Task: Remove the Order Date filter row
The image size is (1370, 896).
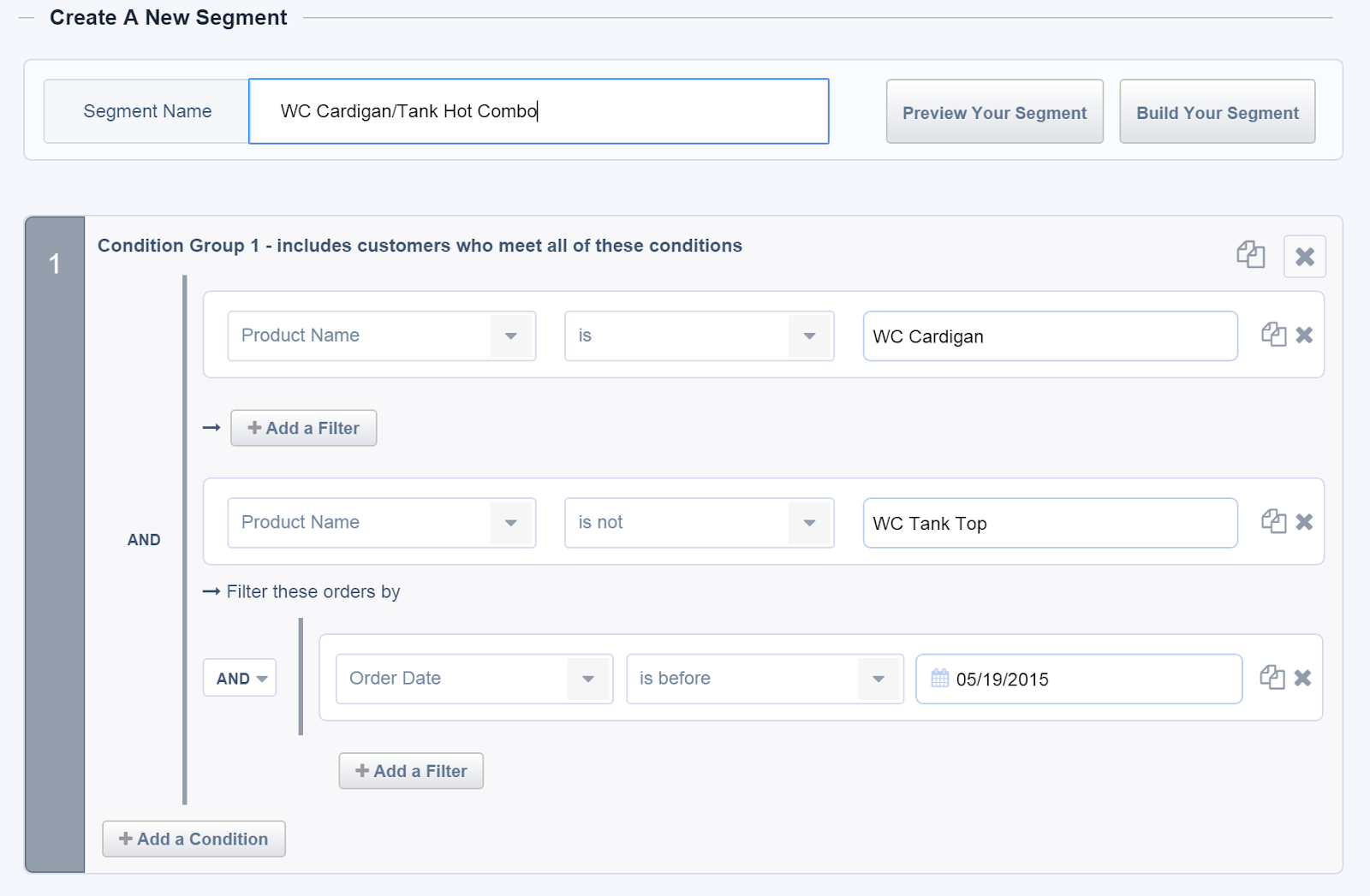Action: point(1302,678)
